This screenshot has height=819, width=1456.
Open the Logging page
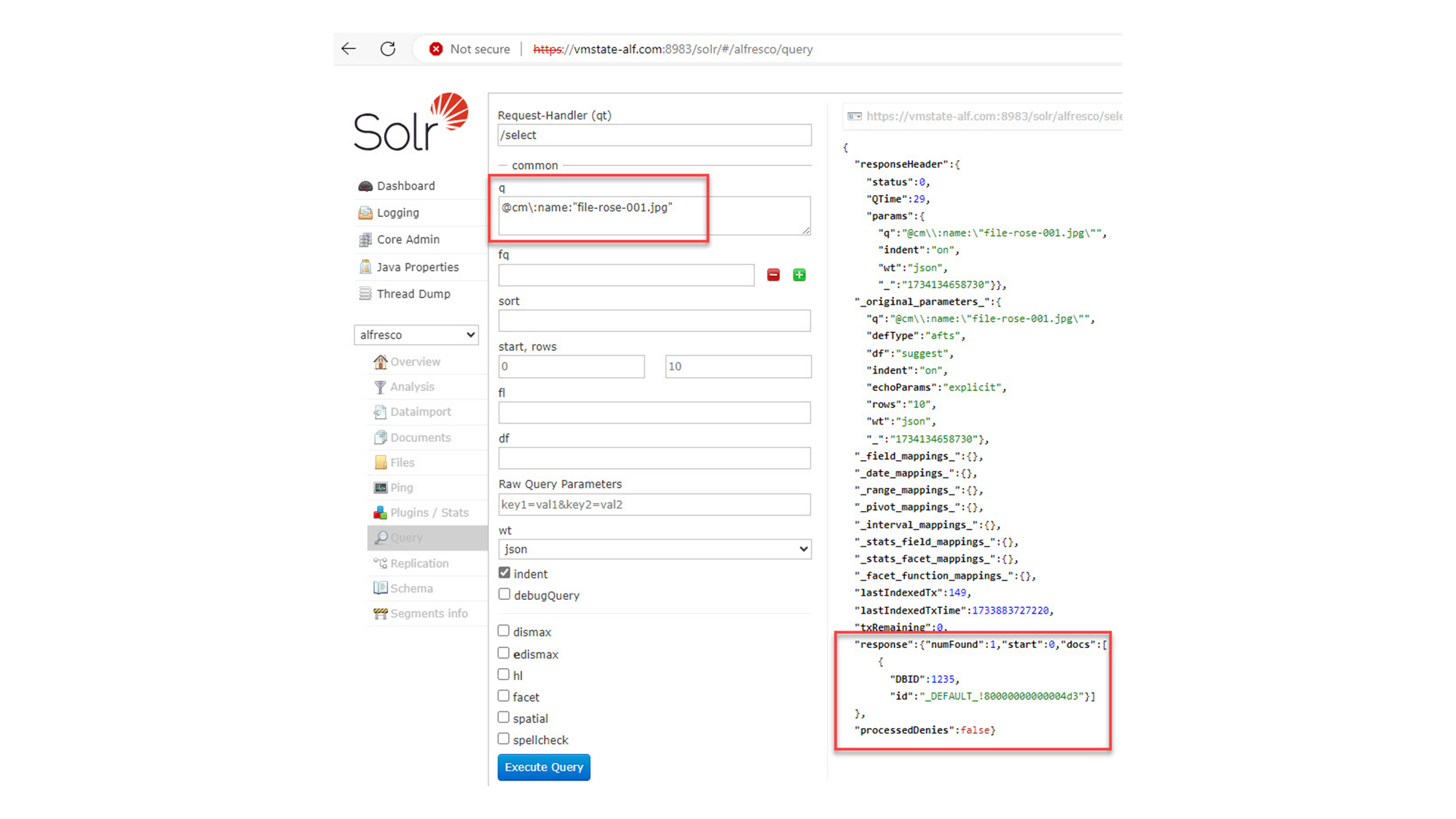397,213
